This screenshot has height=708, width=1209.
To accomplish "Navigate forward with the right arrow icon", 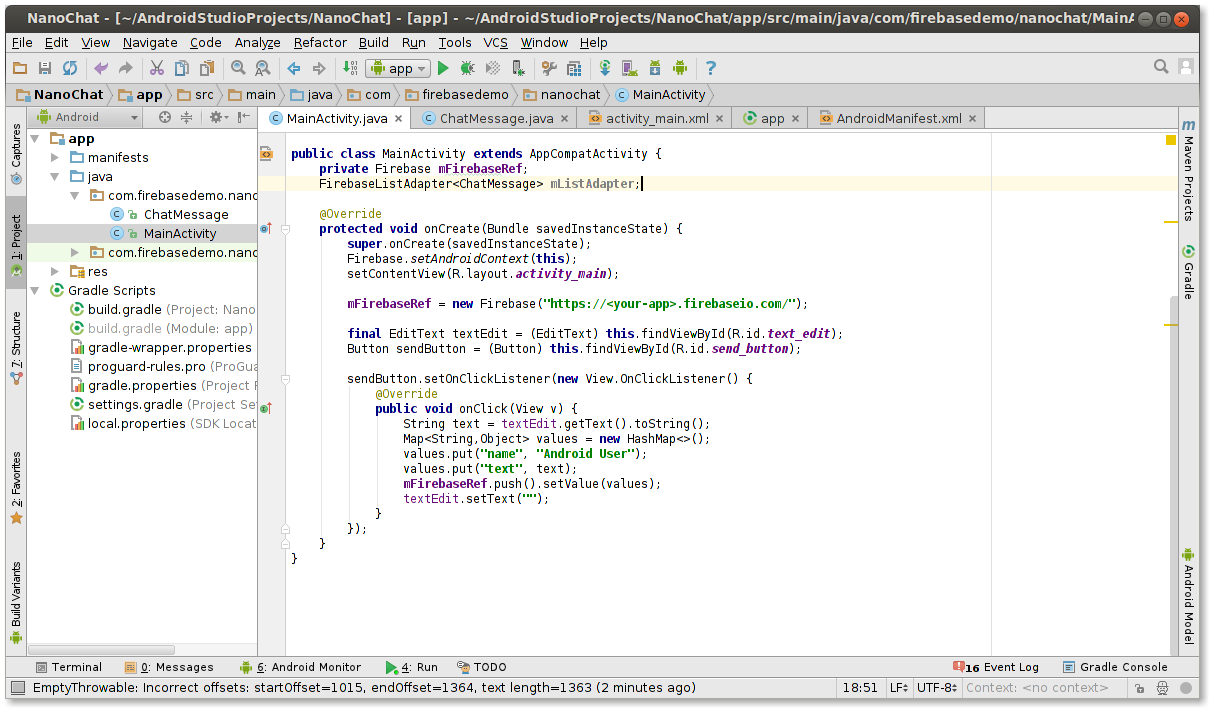I will click(319, 68).
